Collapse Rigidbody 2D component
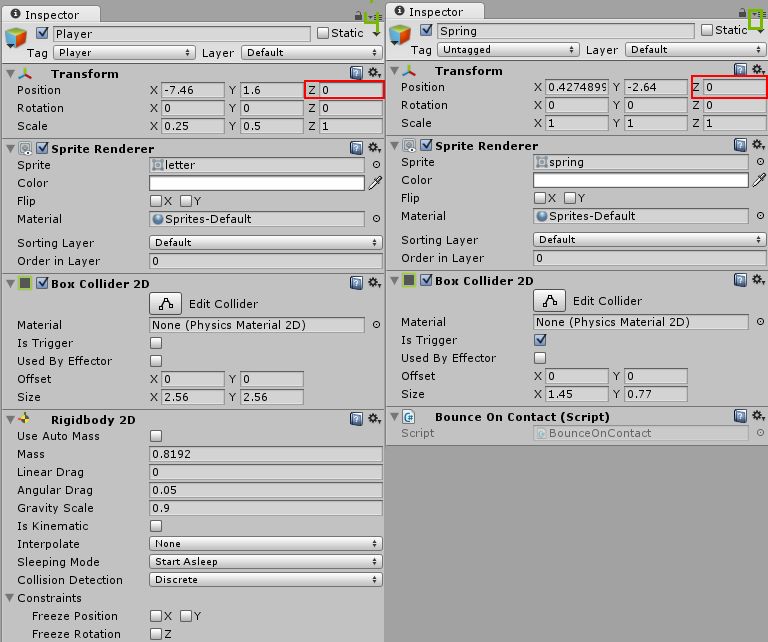This screenshot has height=642, width=768. 10,420
